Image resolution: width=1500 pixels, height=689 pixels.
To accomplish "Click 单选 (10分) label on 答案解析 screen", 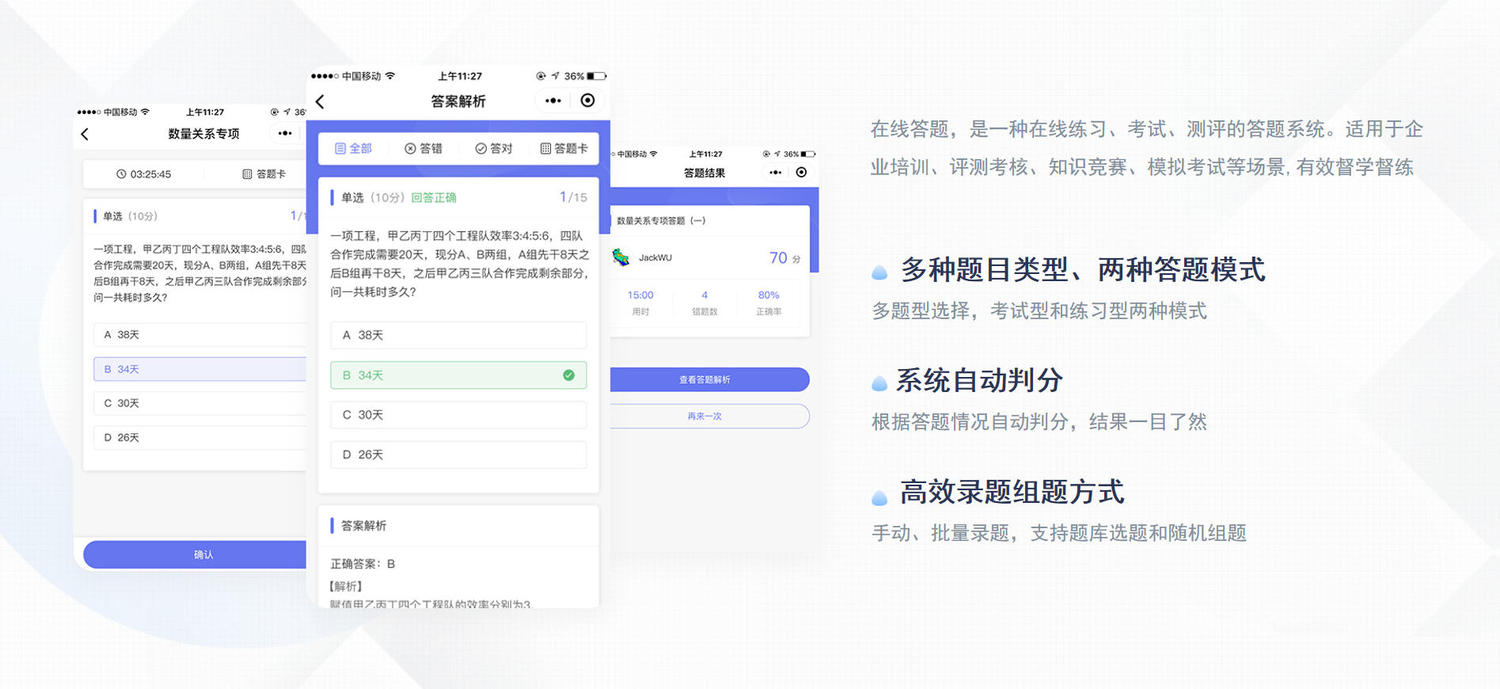I will [x=372, y=198].
